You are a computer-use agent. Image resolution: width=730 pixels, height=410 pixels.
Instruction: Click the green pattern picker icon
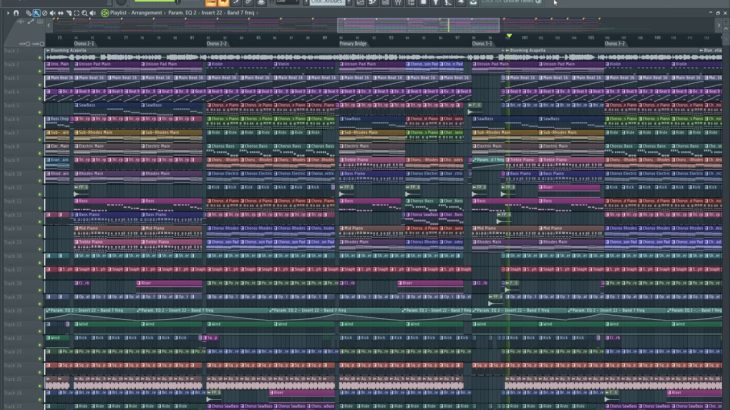(105, 13)
